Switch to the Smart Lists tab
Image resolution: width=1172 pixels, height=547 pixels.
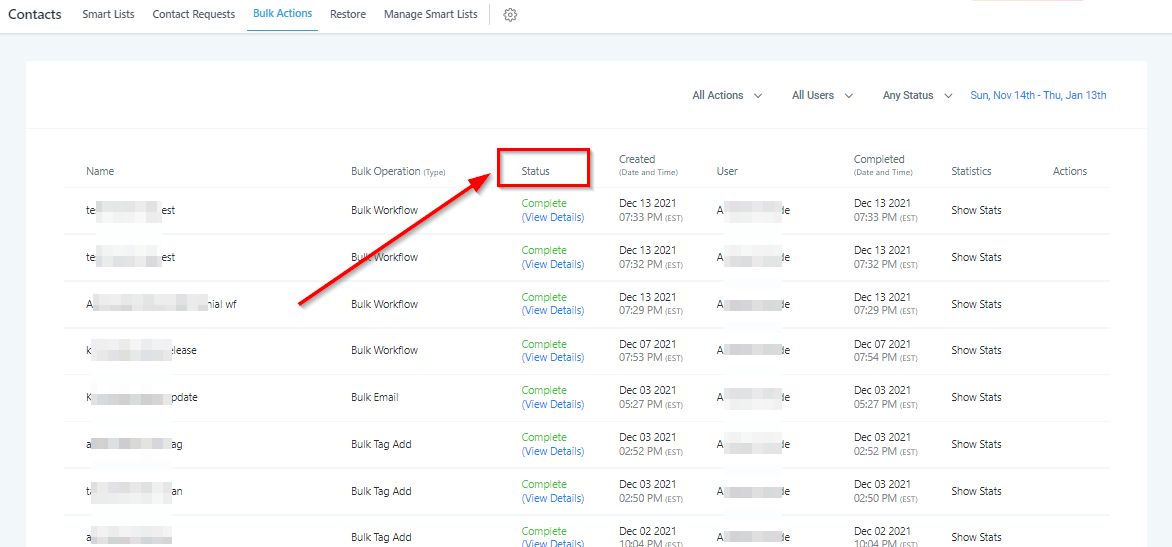pyautogui.click(x=110, y=15)
